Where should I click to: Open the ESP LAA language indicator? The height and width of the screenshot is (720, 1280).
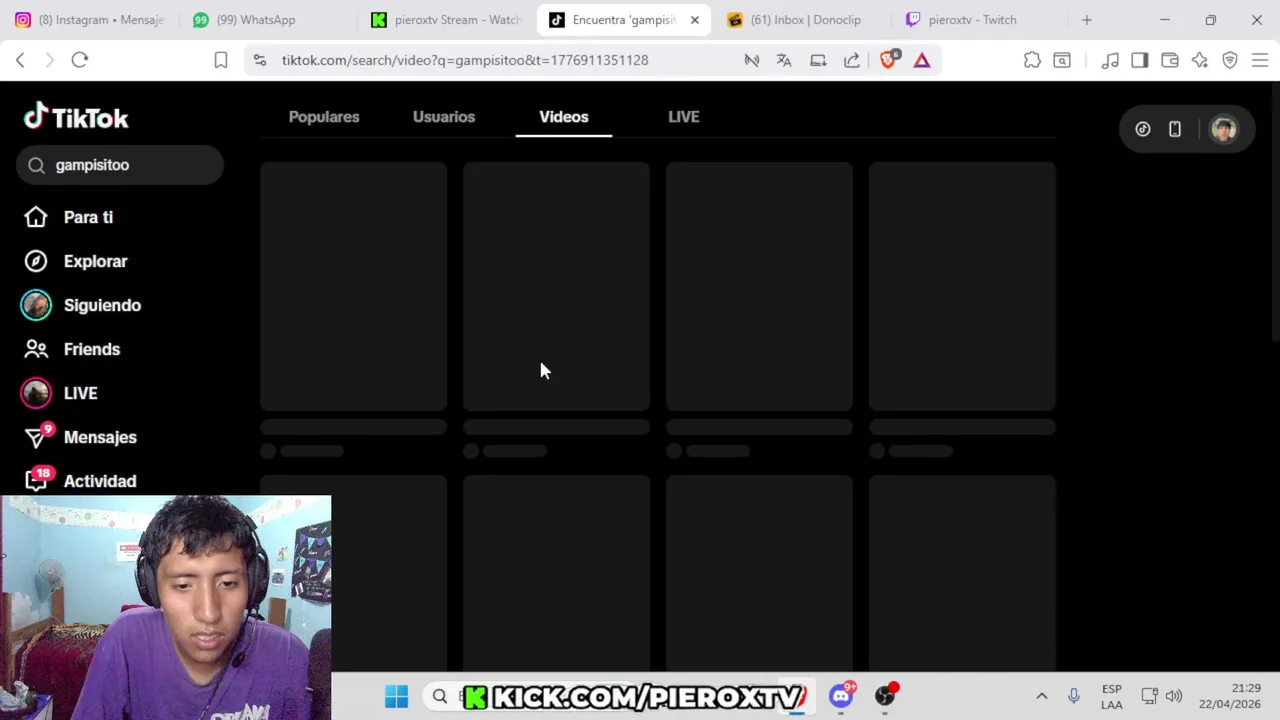click(x=1111, y=697)
